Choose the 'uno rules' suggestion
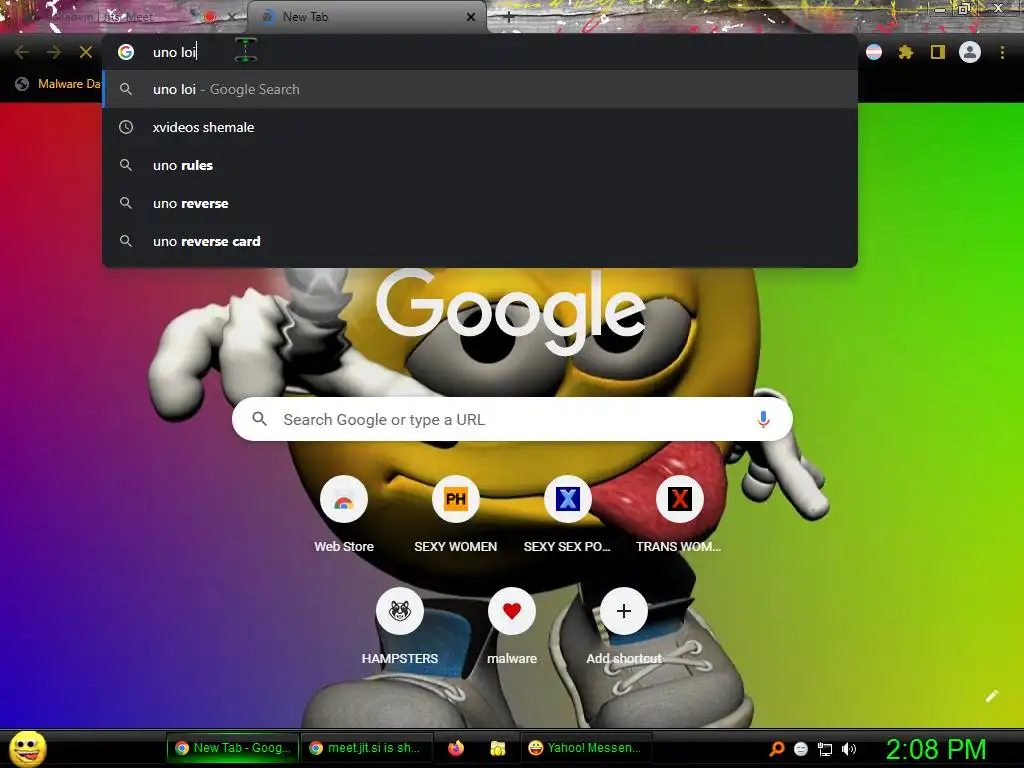The height and width of the screenshot is (768, 1024). tap(480, 165)
